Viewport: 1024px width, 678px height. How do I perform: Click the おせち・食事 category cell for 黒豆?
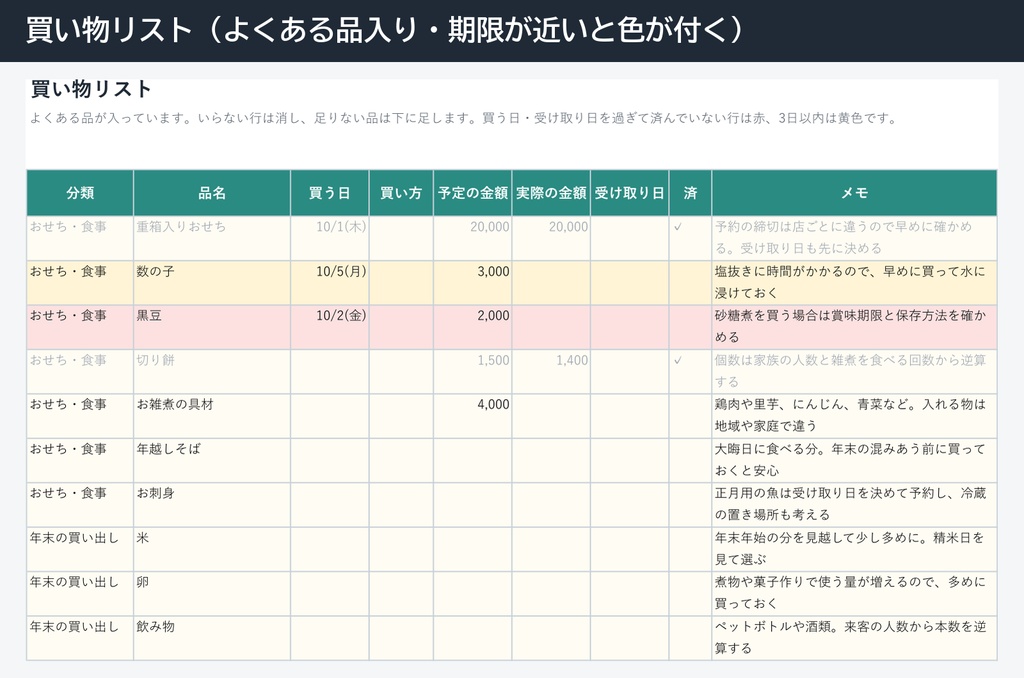tap(80, 327)
